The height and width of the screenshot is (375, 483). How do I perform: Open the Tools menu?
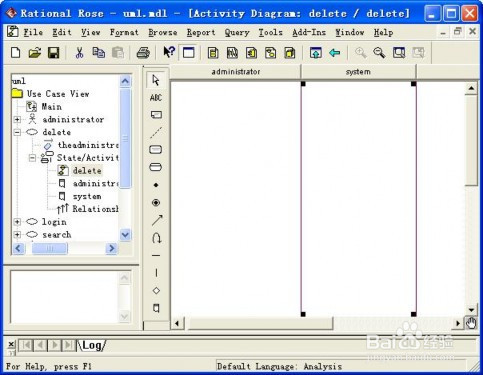pos(271,32)
